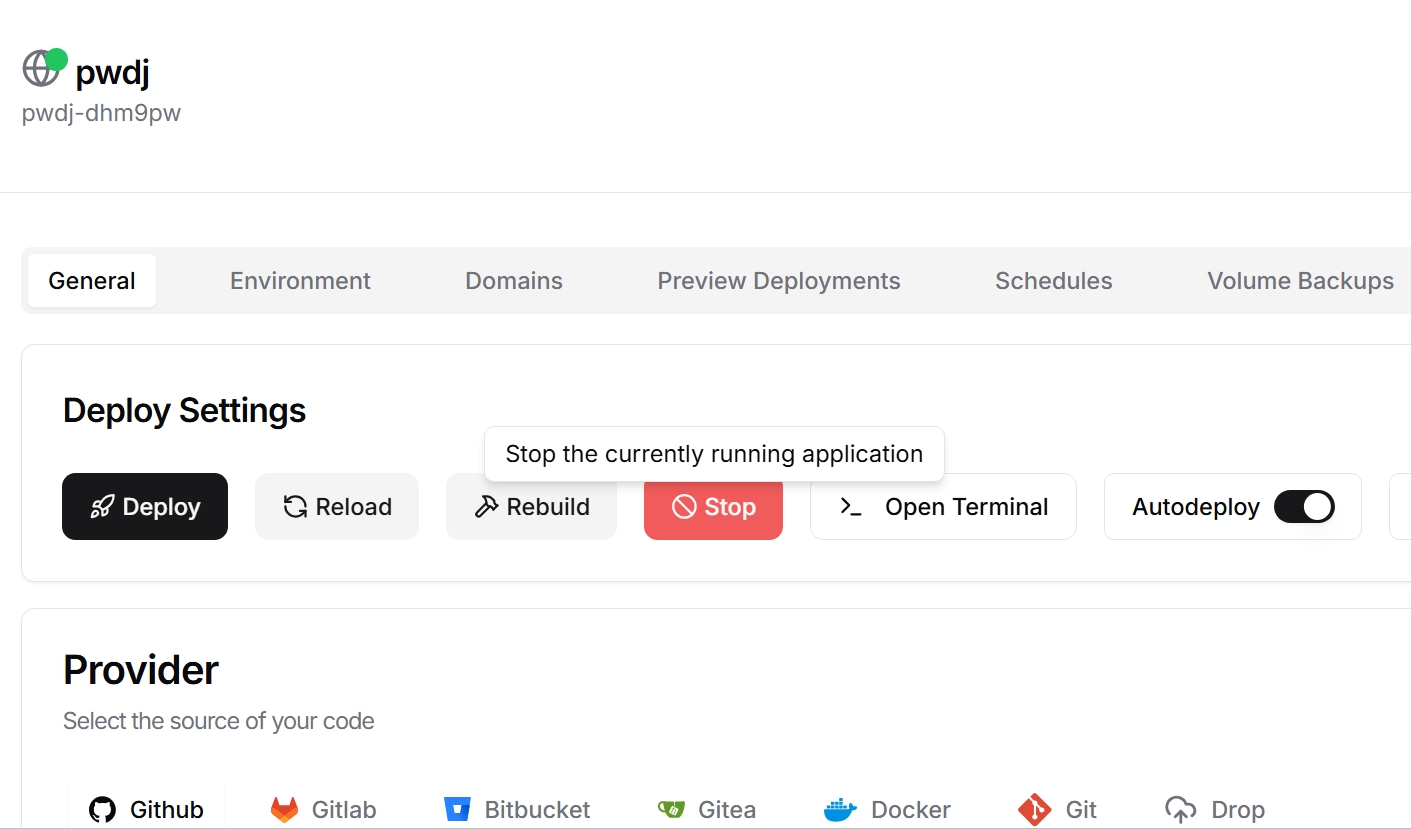Stop the running application
The height and width of the screenshot is (829, 1411).
tap(713, 507)
